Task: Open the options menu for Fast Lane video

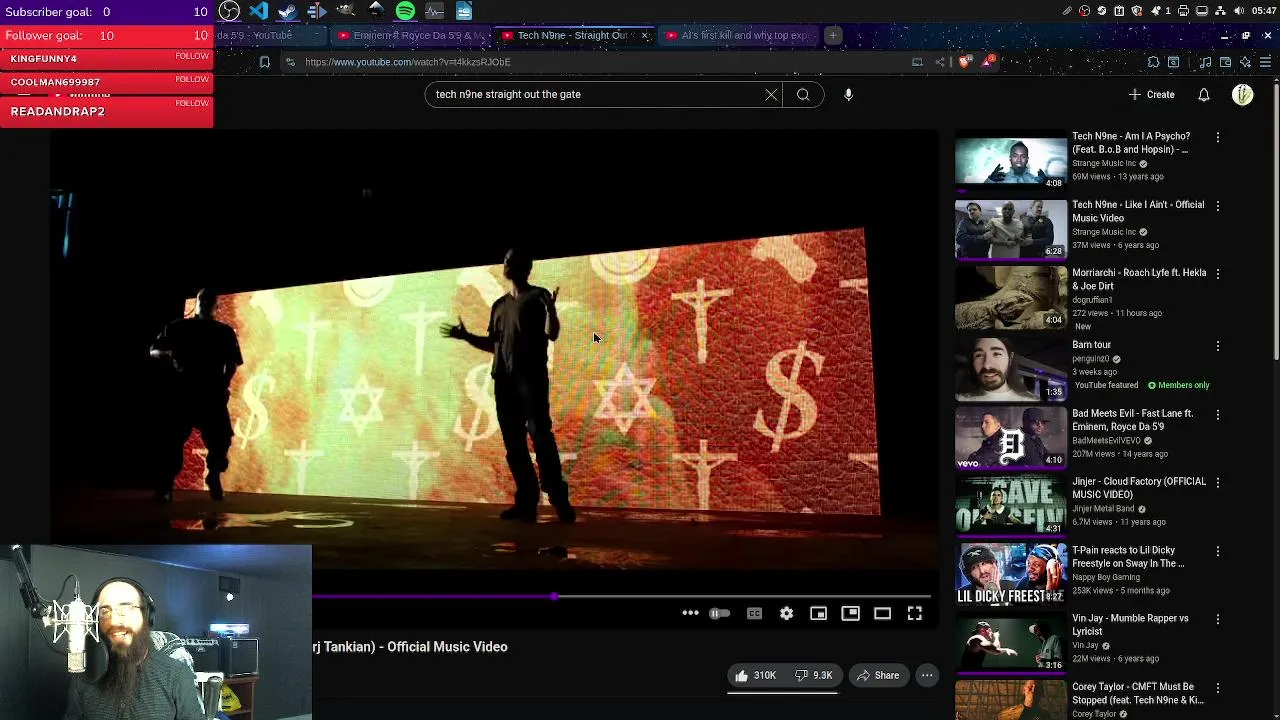Action: pos(1217,414)
